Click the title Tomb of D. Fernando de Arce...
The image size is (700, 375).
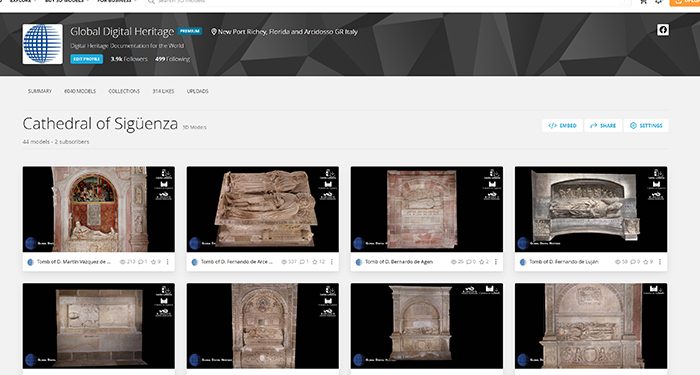tap(237, 262)
